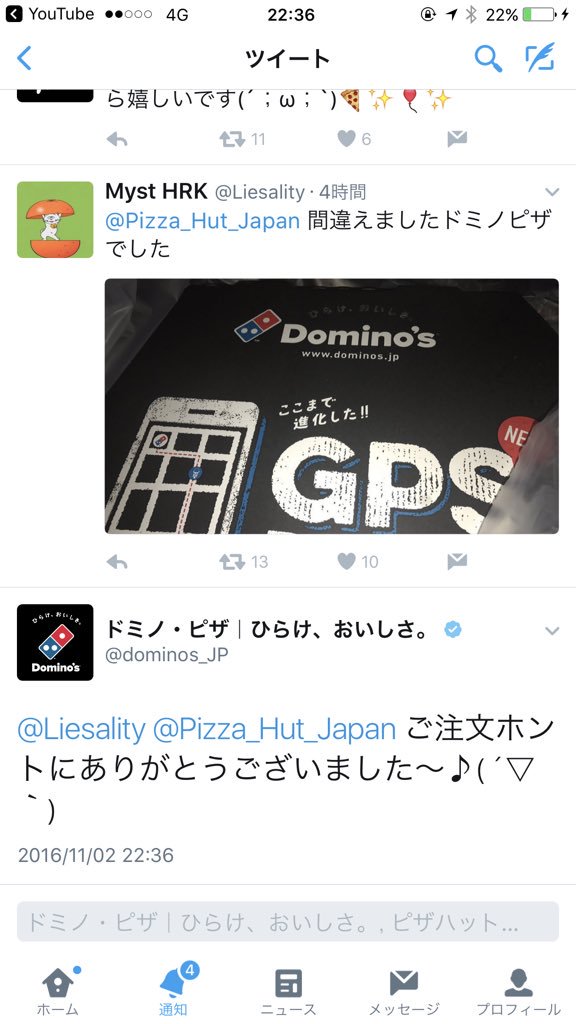The width and height of the screenshot is (576, 1024).
Task: Expand options chevron on Myst HRK tweet
Action: [552, 192]
